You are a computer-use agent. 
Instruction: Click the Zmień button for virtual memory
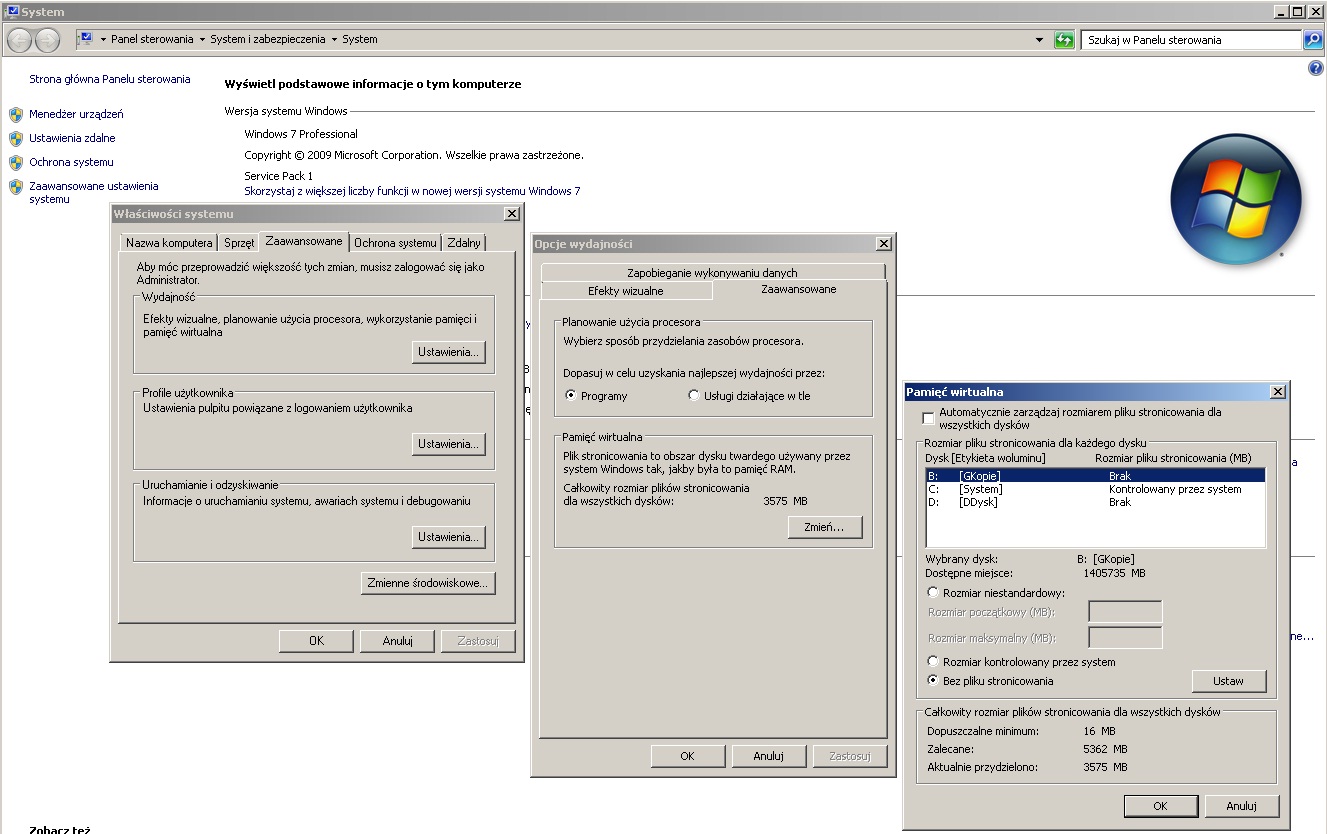(825, 527)
